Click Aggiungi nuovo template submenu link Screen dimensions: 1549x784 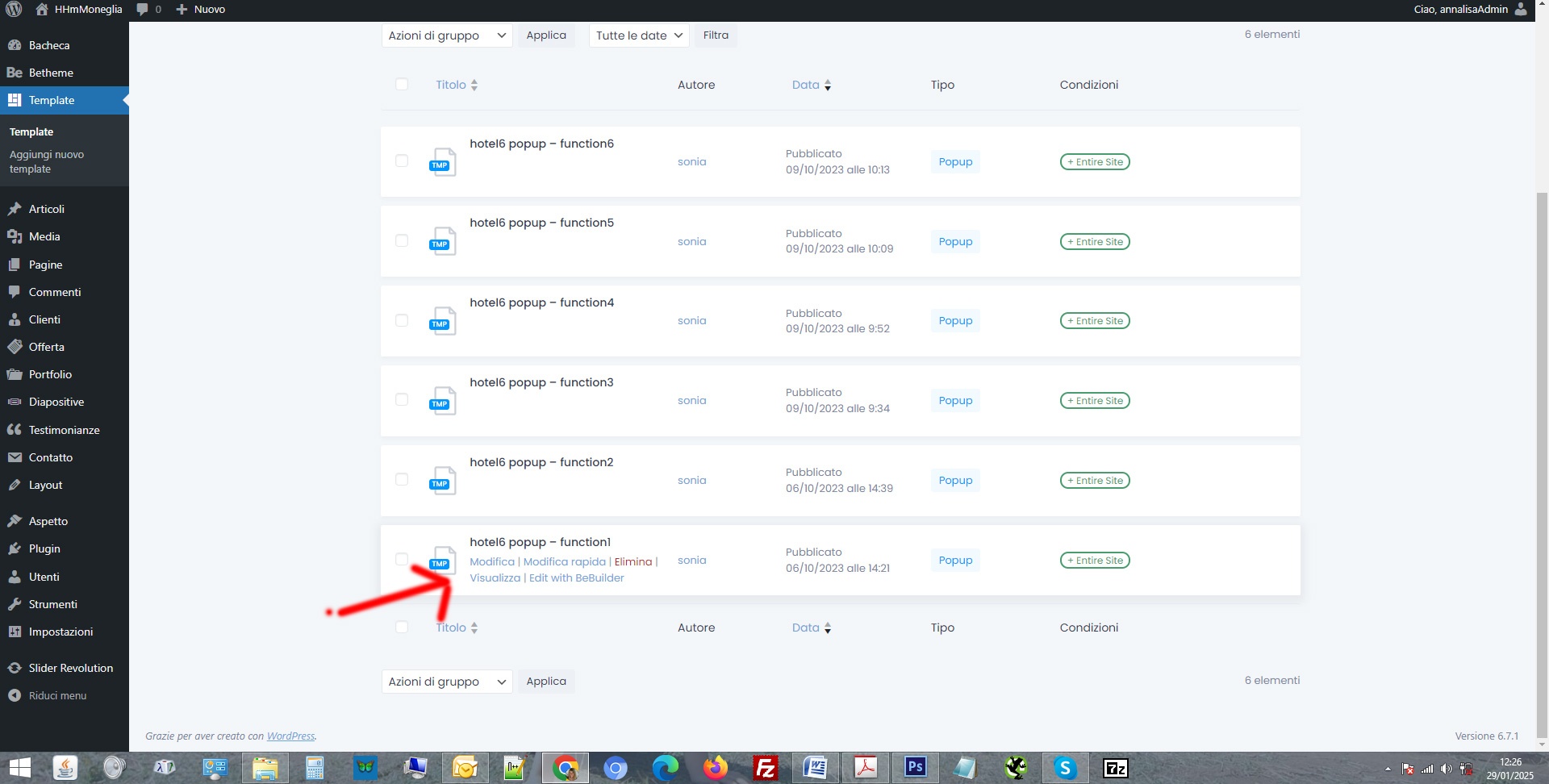47,161
